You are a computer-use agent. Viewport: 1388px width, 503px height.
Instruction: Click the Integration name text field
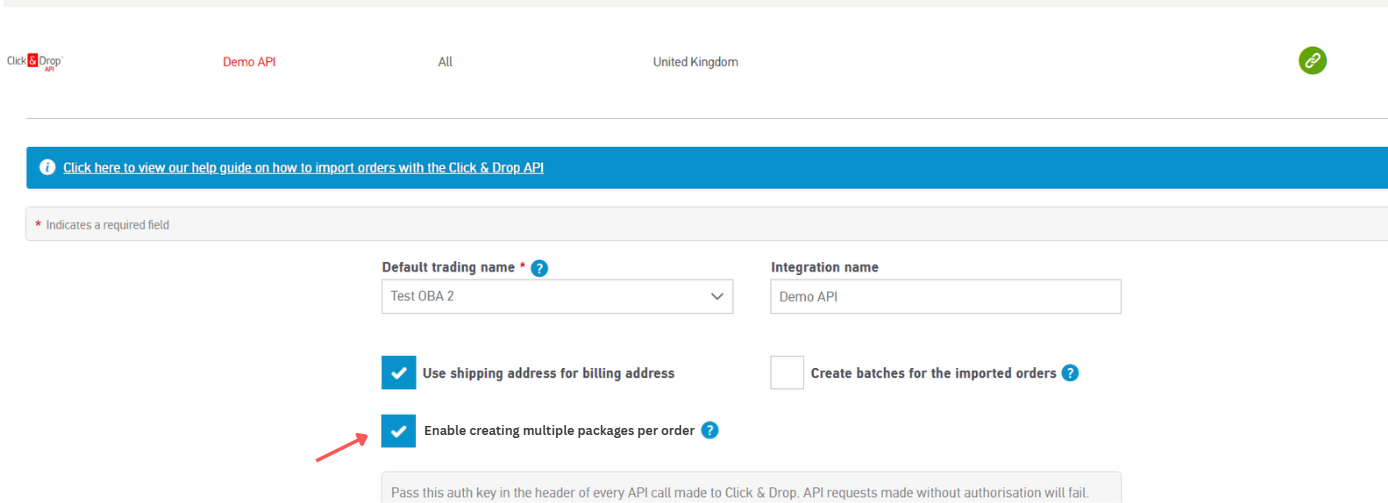[x=945, y=297]
